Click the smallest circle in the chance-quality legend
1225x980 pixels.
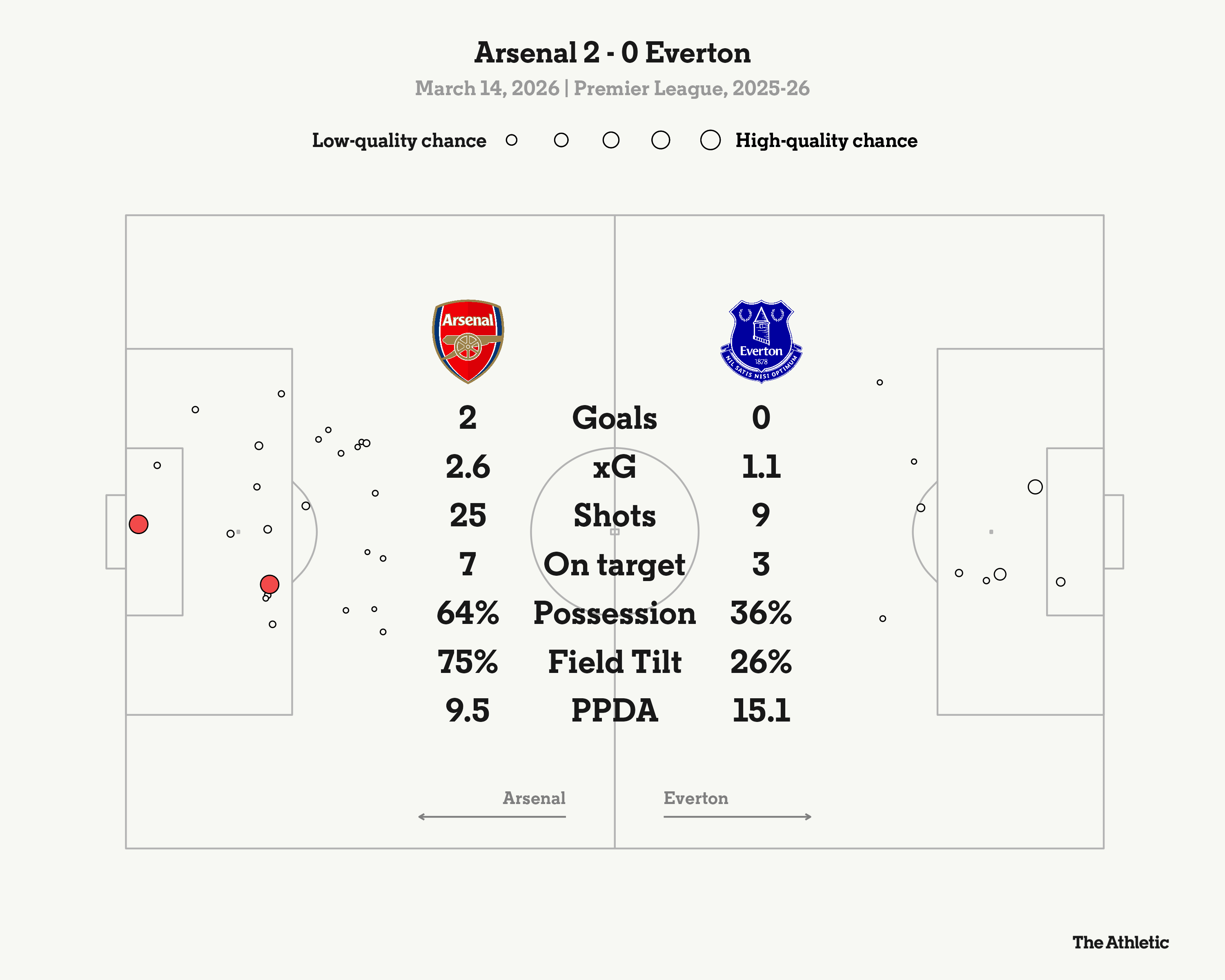[x=511, y=140]
